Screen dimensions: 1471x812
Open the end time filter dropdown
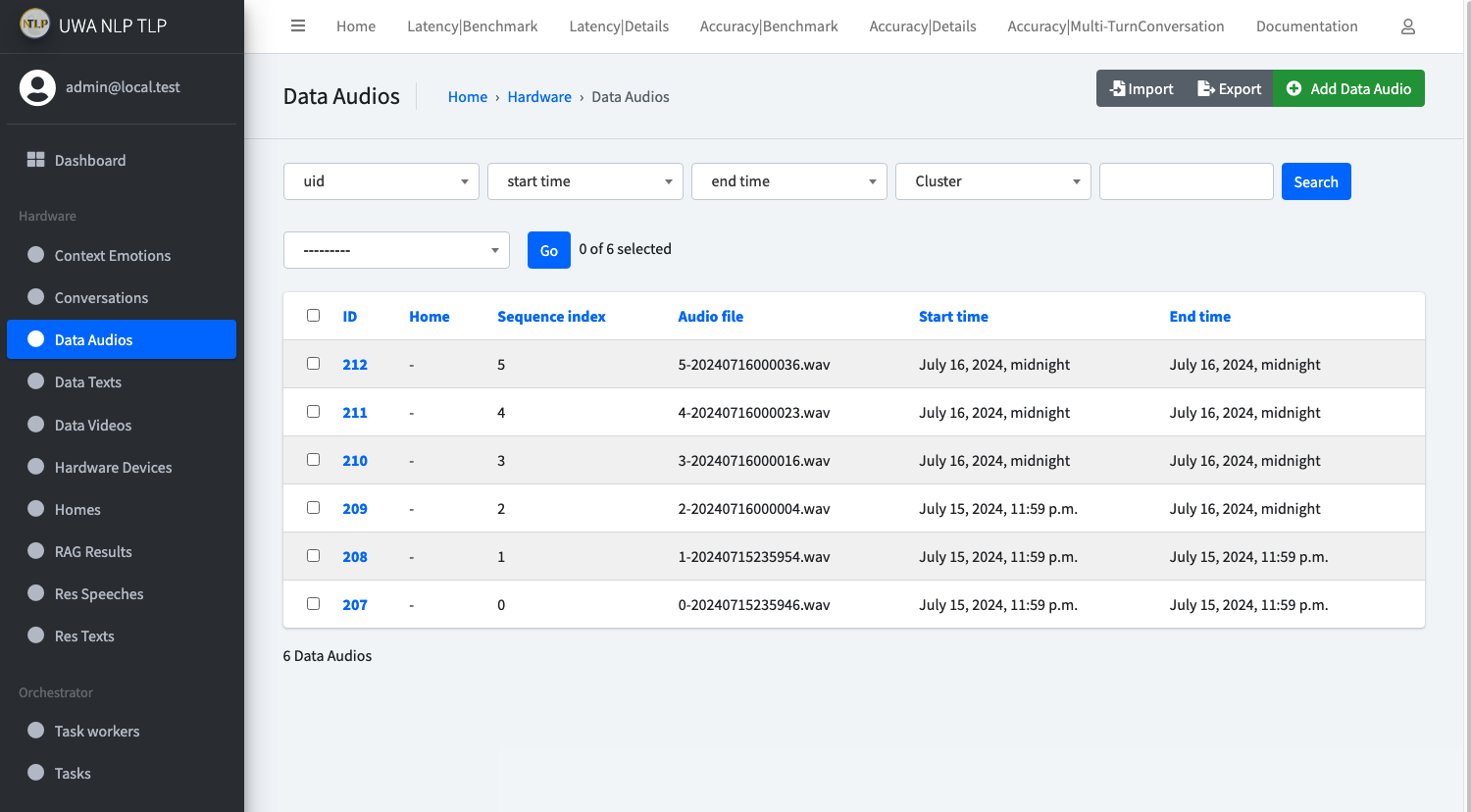tap(789, 181)
